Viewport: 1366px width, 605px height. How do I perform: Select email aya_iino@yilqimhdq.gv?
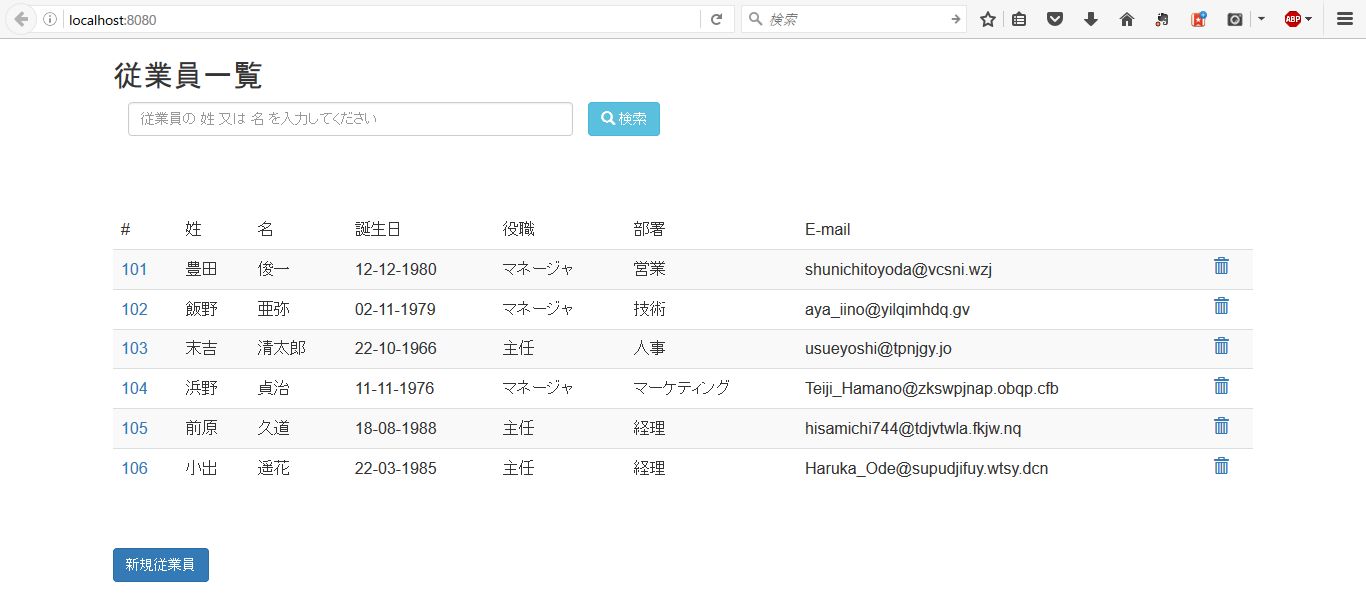[887, 309]
